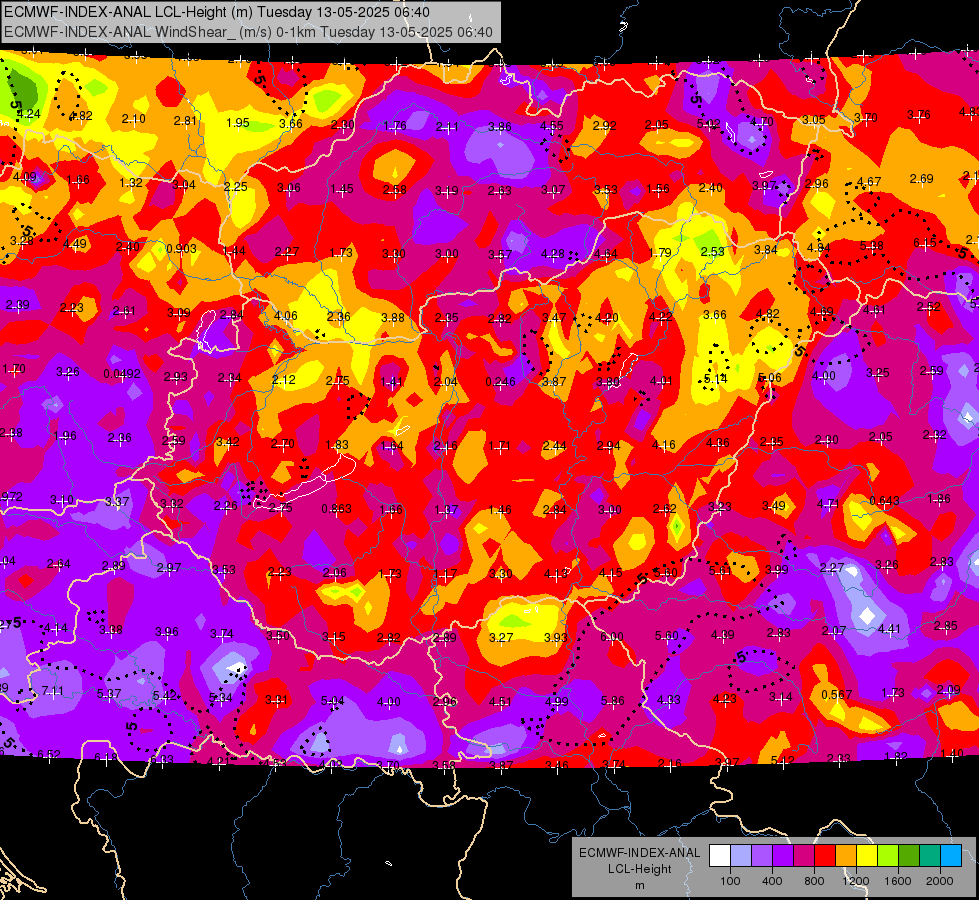Click the wind shear value 0.863
979x900 pixels.
pyautogui.click(x=337, y=509)
